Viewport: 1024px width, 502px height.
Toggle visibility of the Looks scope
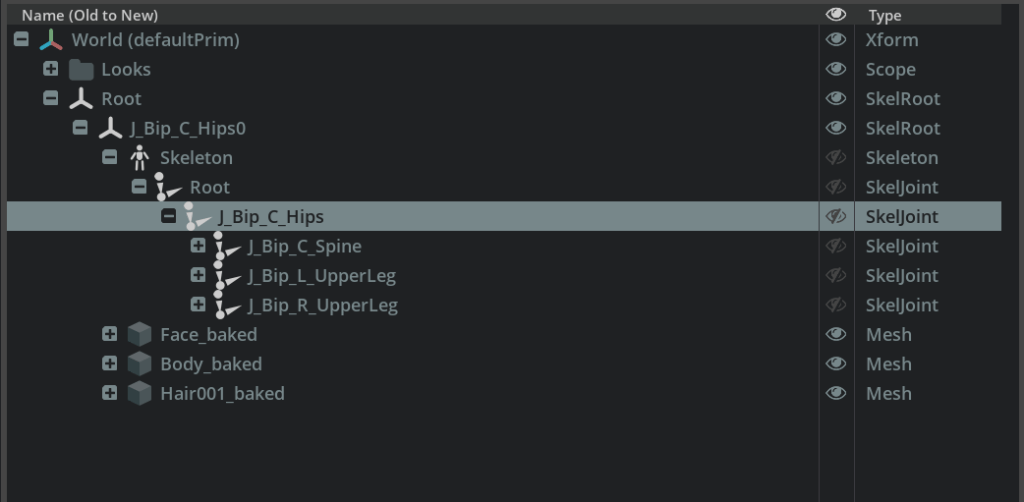click(836, 70)
